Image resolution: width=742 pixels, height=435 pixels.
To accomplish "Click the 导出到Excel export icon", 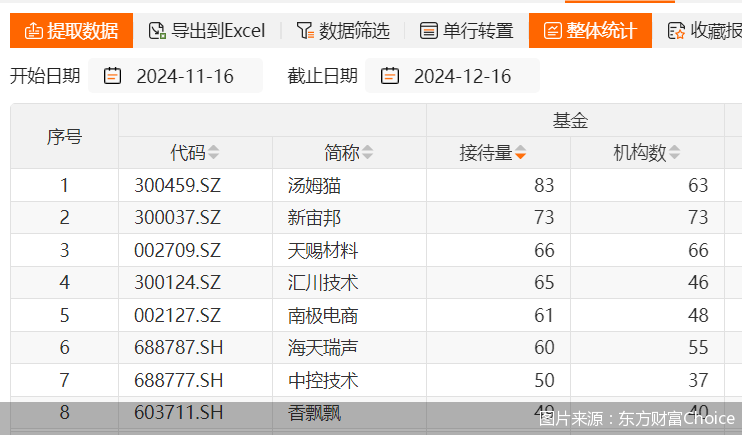I will [157, 31].
